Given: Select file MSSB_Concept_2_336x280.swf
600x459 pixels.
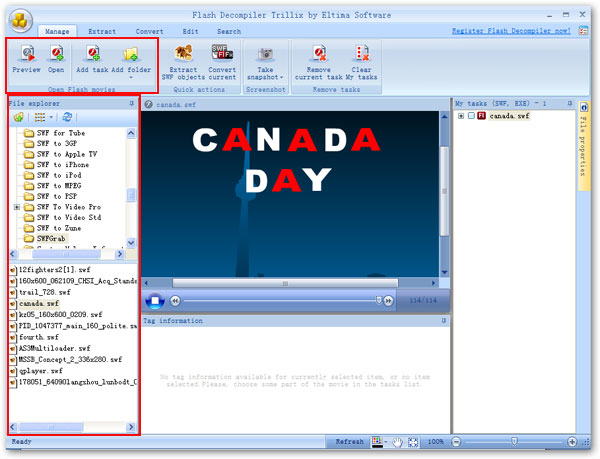Looking at the screenshot, I should coord(70,360).
